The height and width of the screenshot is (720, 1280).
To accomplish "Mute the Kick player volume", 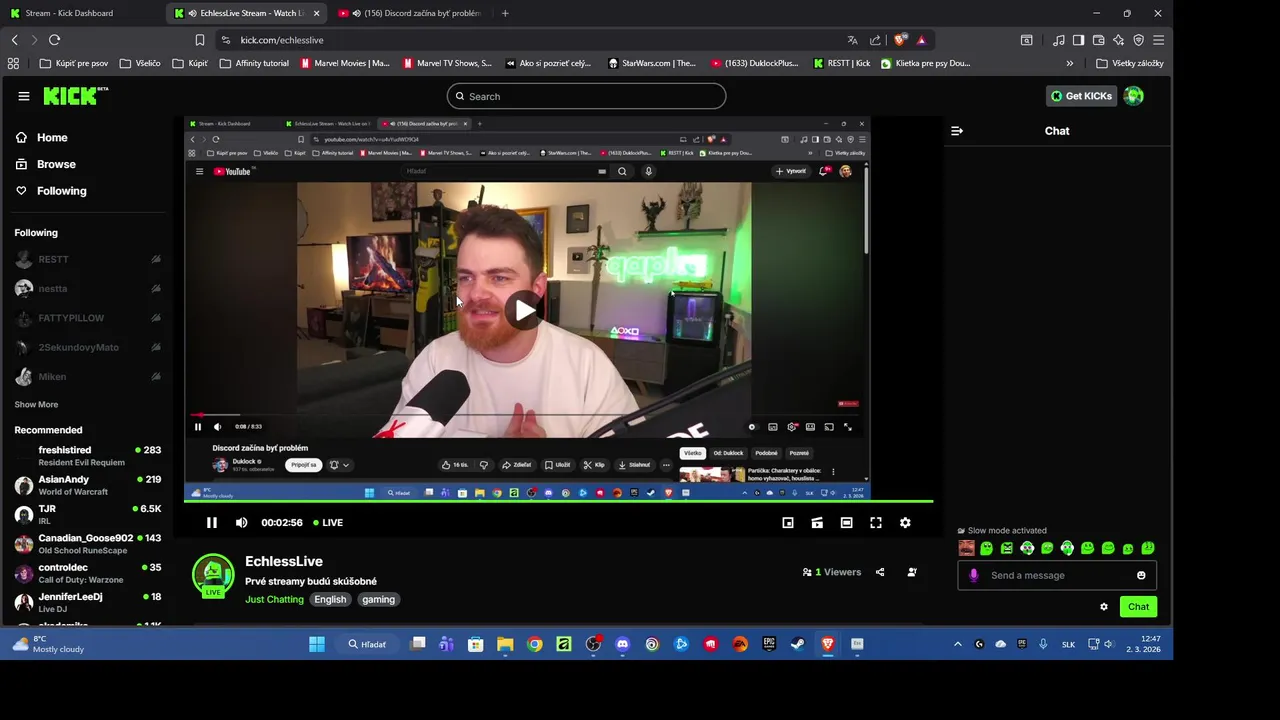I will click(x=241, y=522).
